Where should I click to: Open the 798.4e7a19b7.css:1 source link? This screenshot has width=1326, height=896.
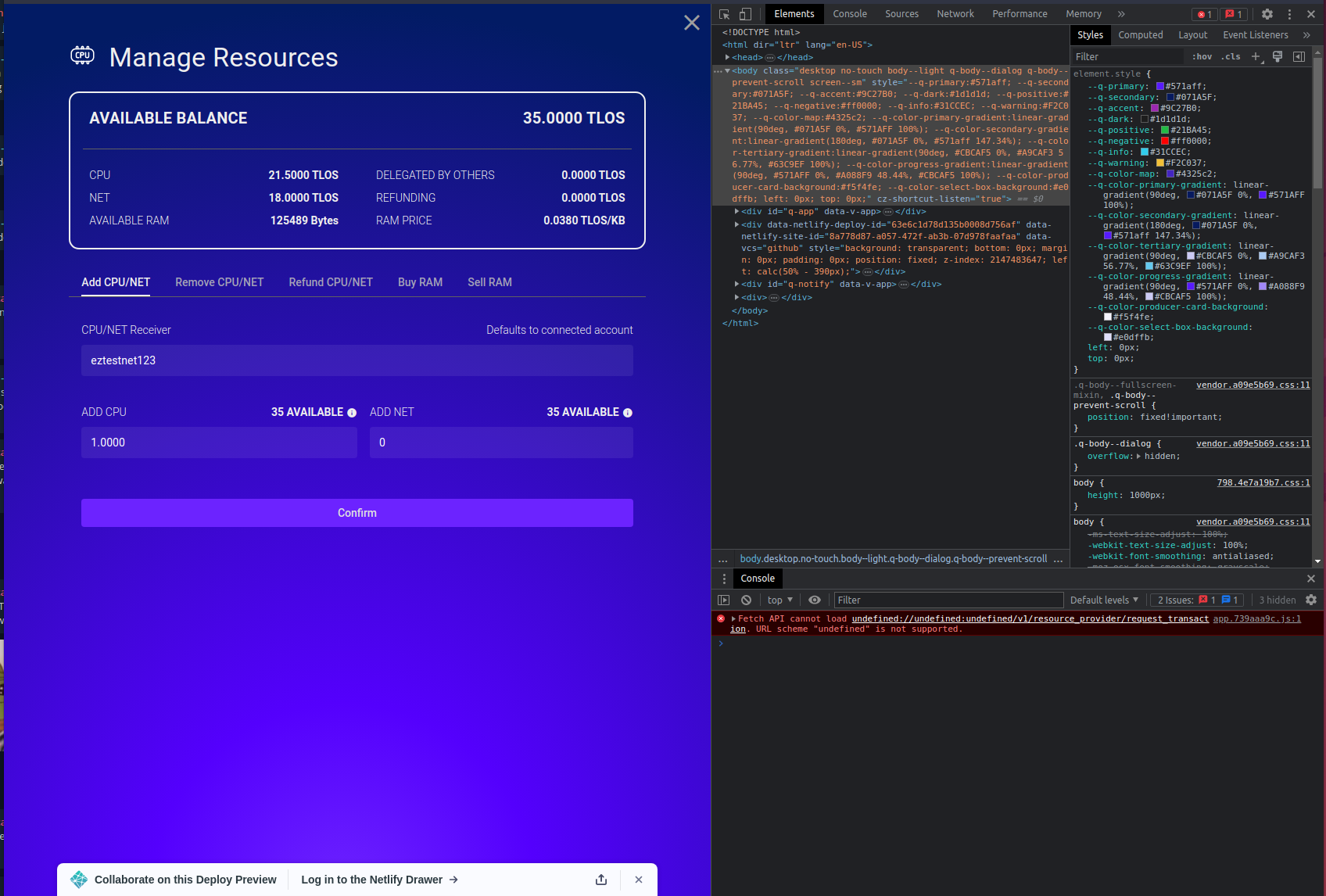[x=1263, y=482]
